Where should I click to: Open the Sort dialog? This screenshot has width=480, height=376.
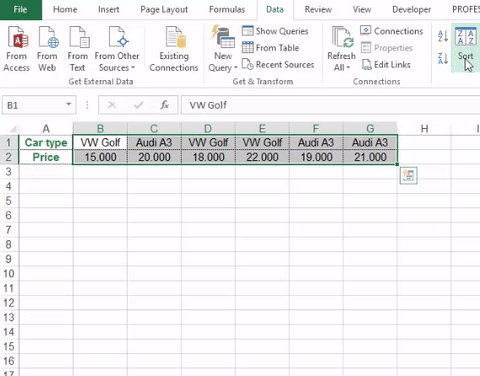point(465,48)
